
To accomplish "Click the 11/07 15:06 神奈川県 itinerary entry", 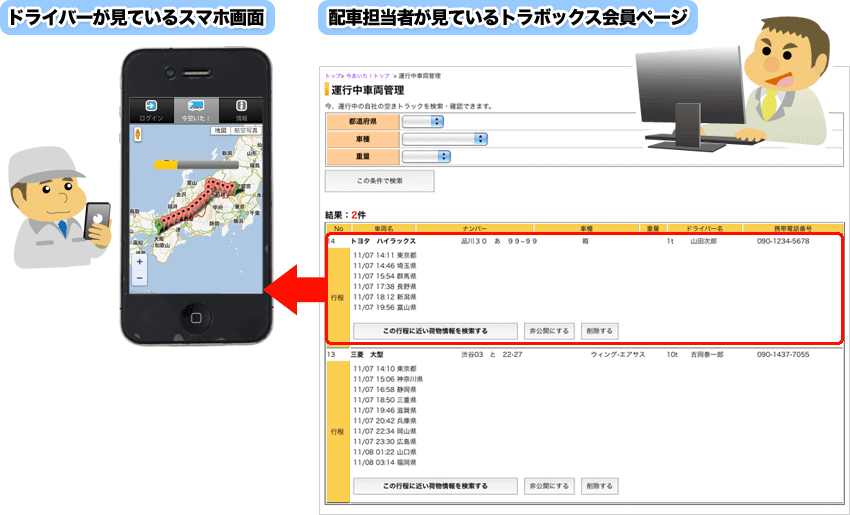I will pos(388,379).
